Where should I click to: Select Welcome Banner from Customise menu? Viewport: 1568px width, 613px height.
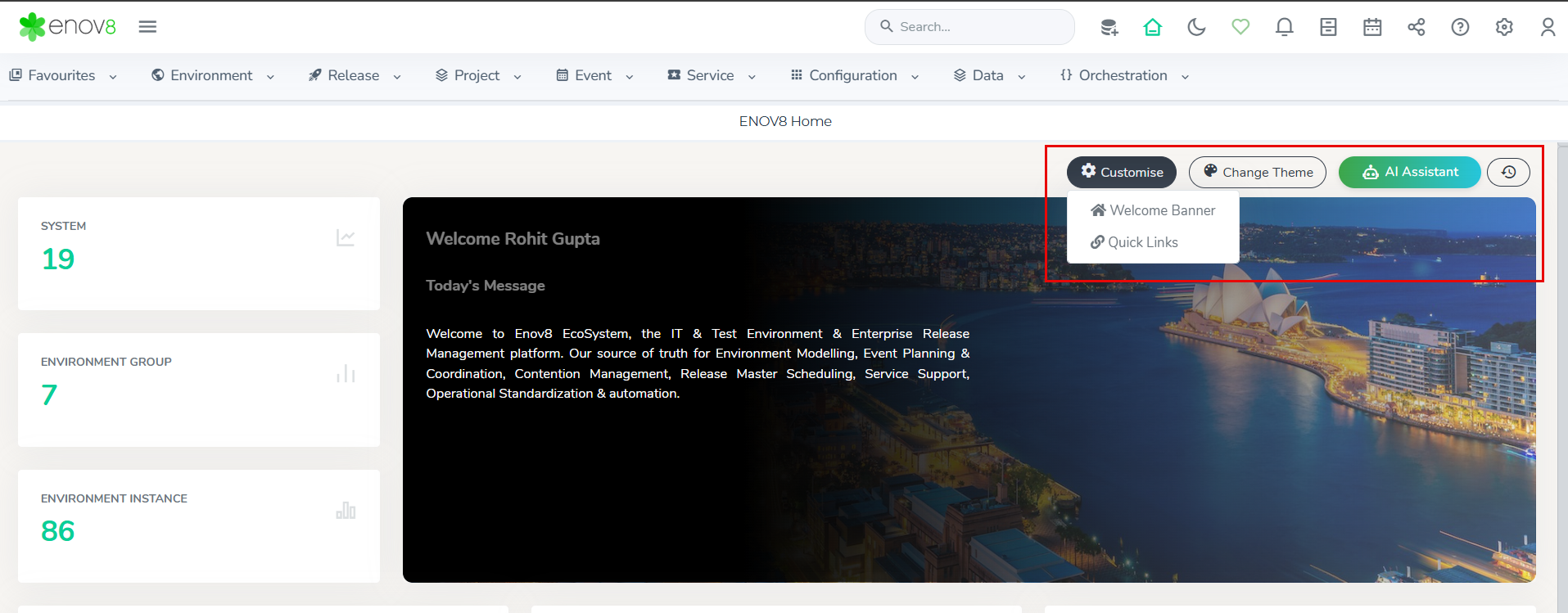1153,210
